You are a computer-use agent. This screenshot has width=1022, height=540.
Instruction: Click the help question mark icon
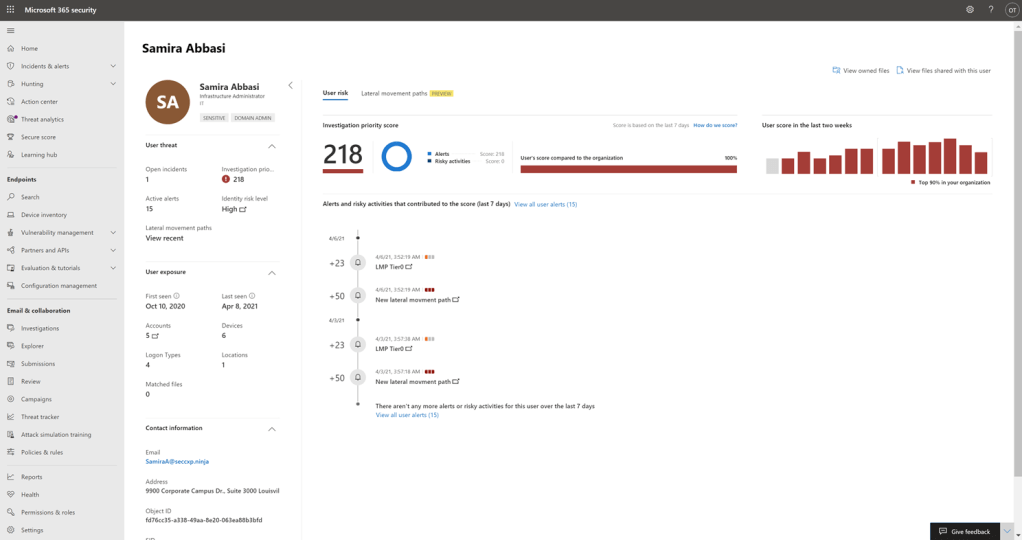point(991,9)
